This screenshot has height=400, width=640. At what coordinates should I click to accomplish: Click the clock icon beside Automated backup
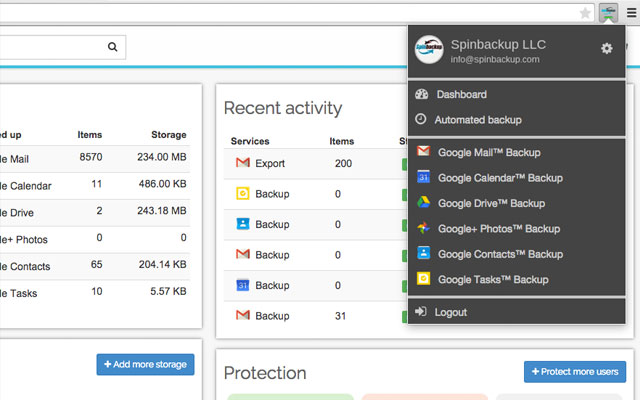coord(420,119)
